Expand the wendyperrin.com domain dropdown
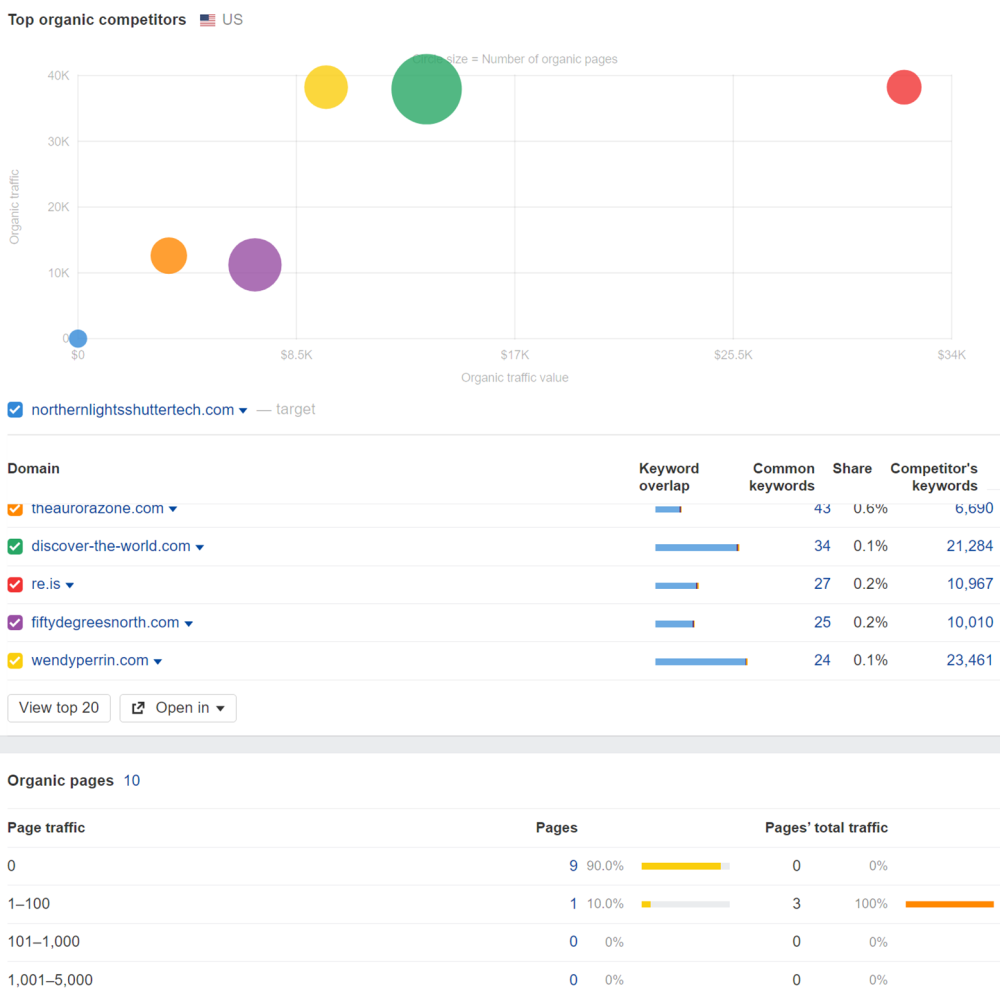 tap(158, 661)
